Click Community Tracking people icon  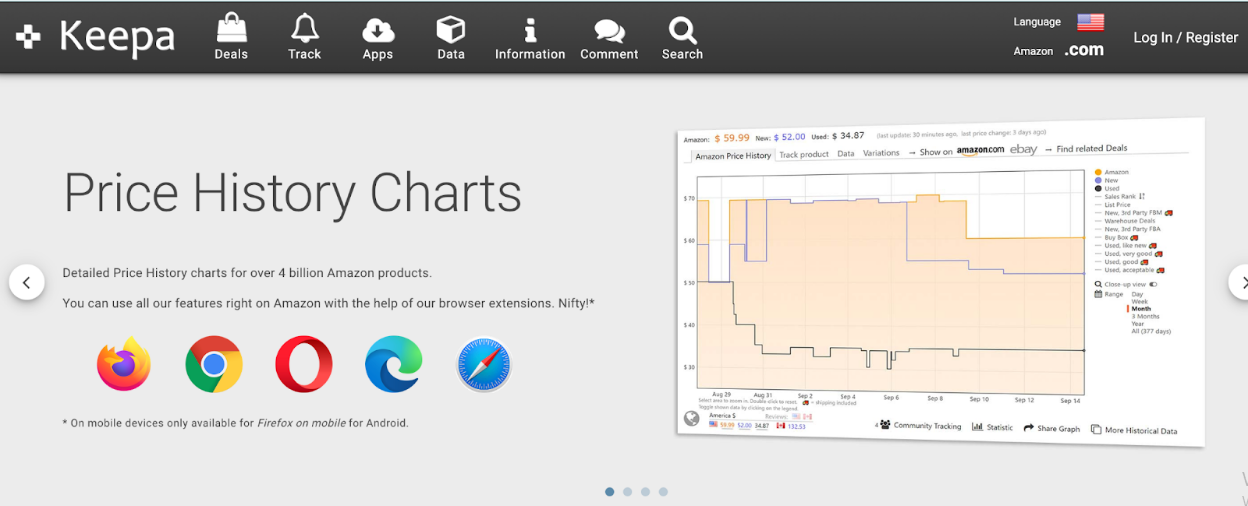click(885, 424)
